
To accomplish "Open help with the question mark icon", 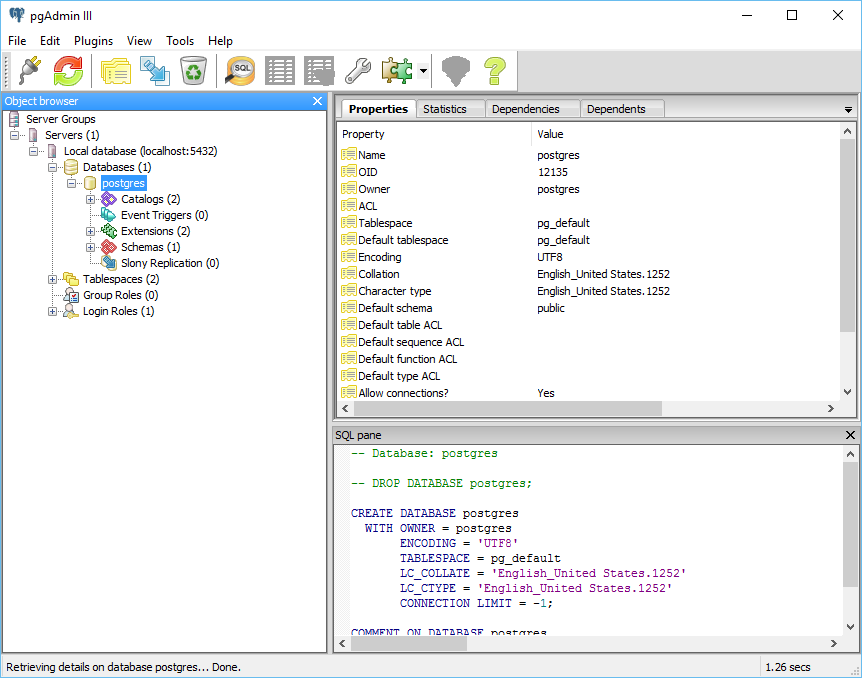I will 495,70.
